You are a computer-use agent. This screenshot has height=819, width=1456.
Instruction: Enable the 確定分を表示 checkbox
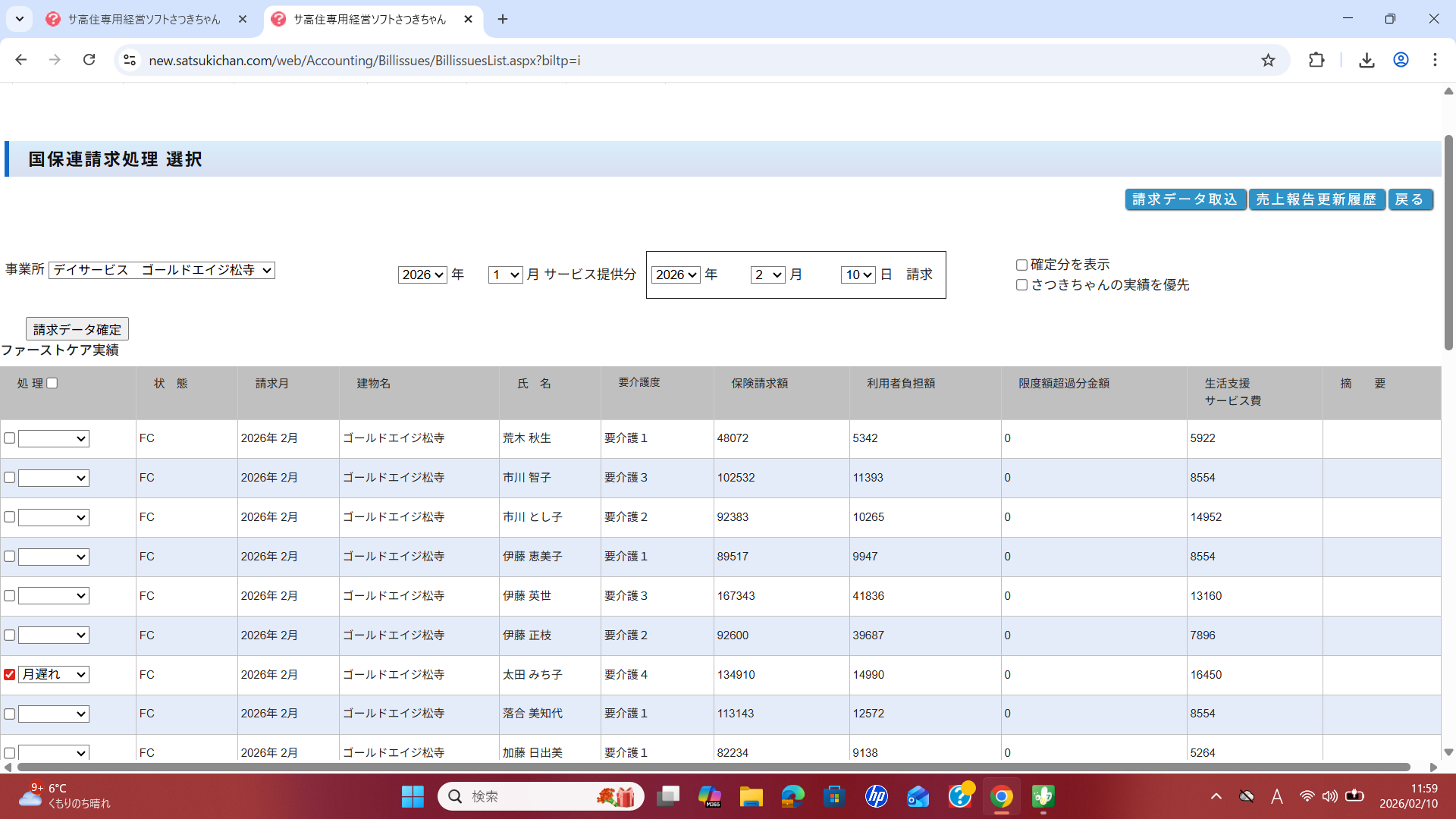(x=1021, y=265)
